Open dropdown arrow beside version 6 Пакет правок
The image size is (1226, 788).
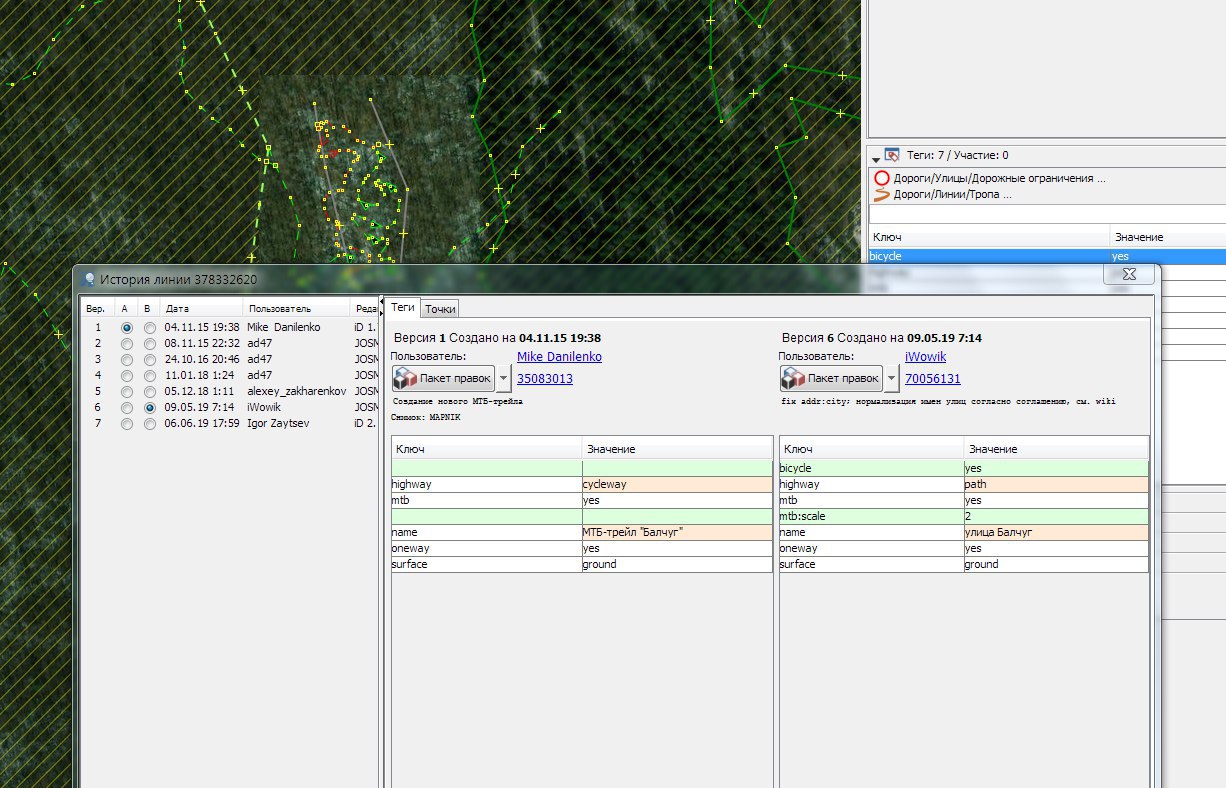tap(892, 379)
